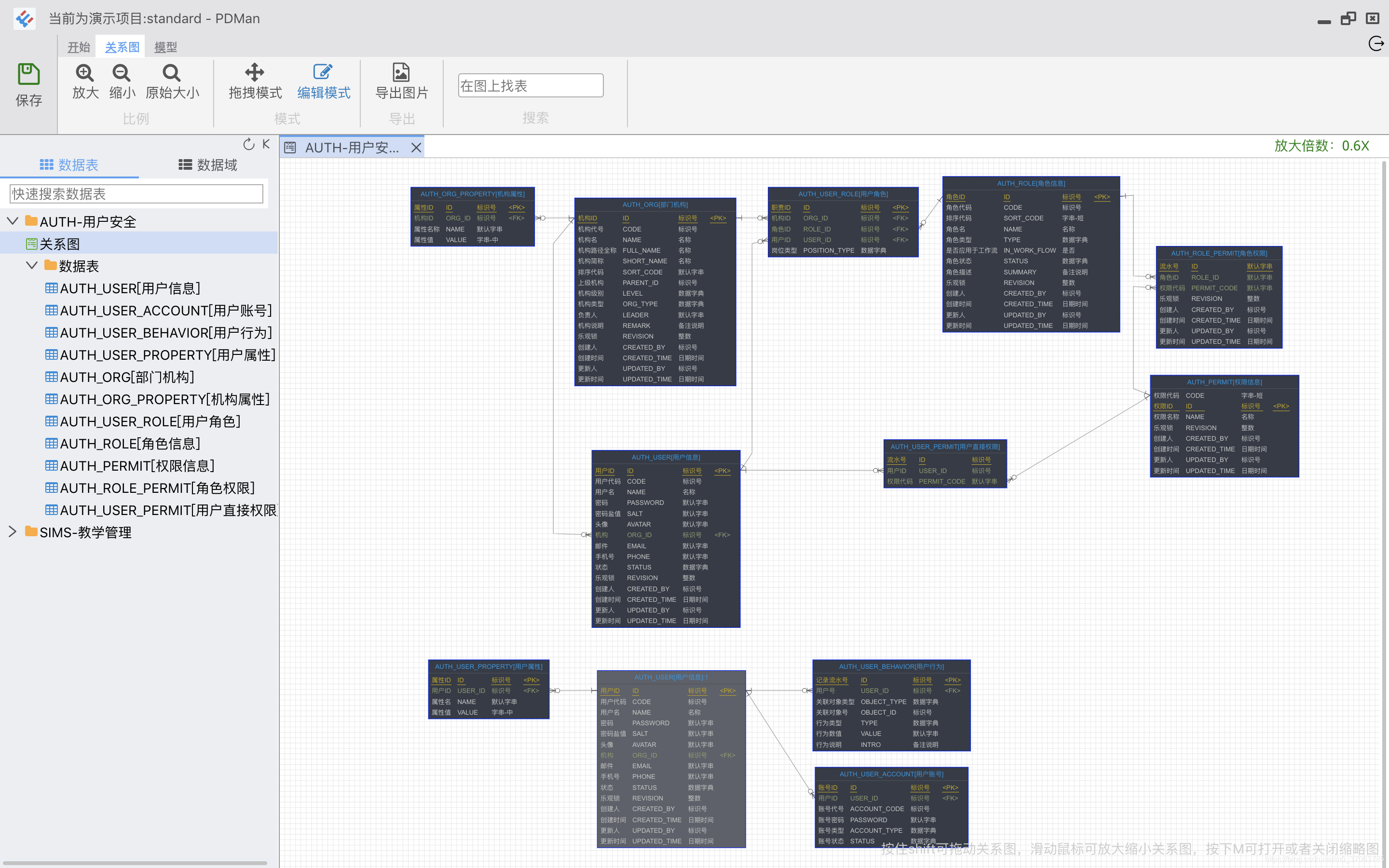Click the 数据表 folder icon in tree

(51, 265)
